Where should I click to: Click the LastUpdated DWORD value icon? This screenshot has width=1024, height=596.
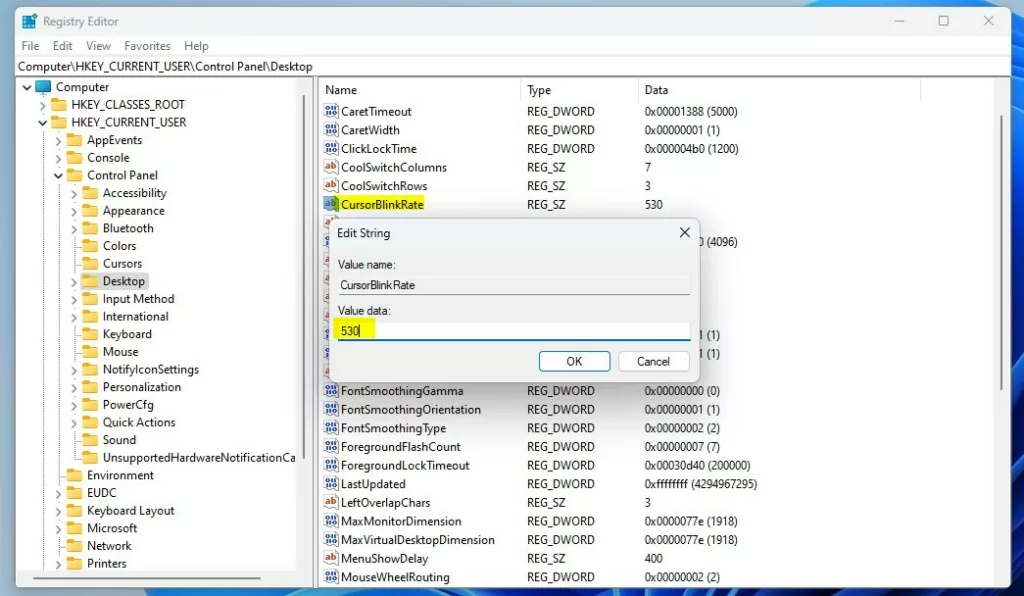[331, 484]
